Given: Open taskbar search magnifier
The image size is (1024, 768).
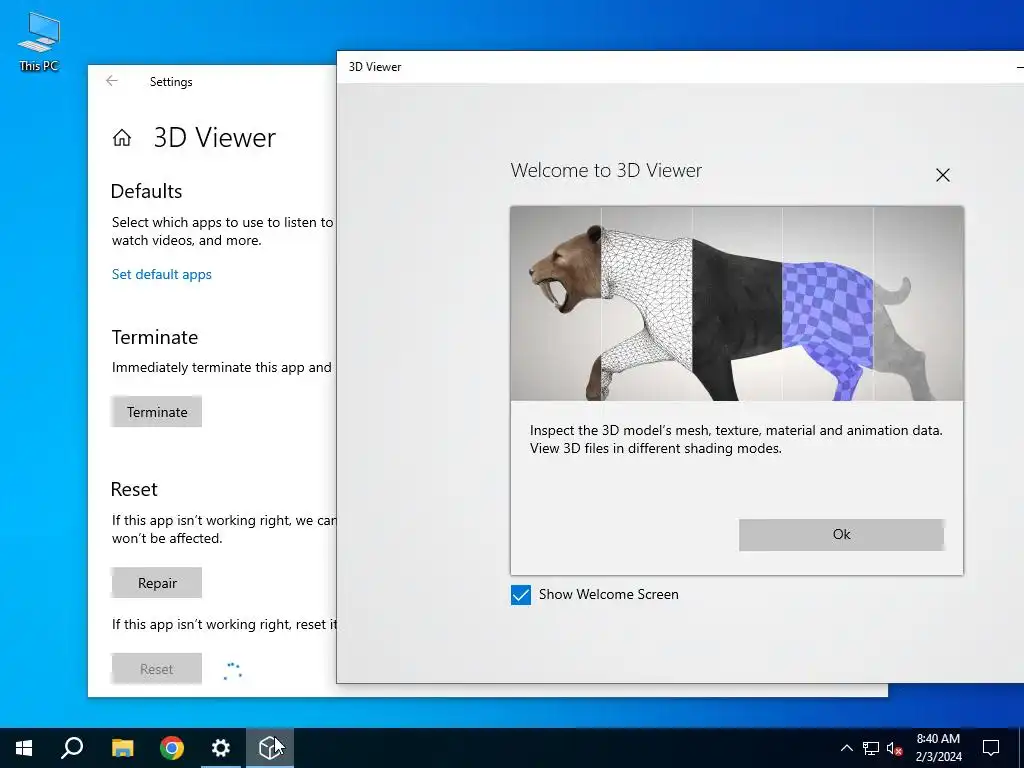Looking at the screenshot, I should pyautogui.click(x=72, y=748).
